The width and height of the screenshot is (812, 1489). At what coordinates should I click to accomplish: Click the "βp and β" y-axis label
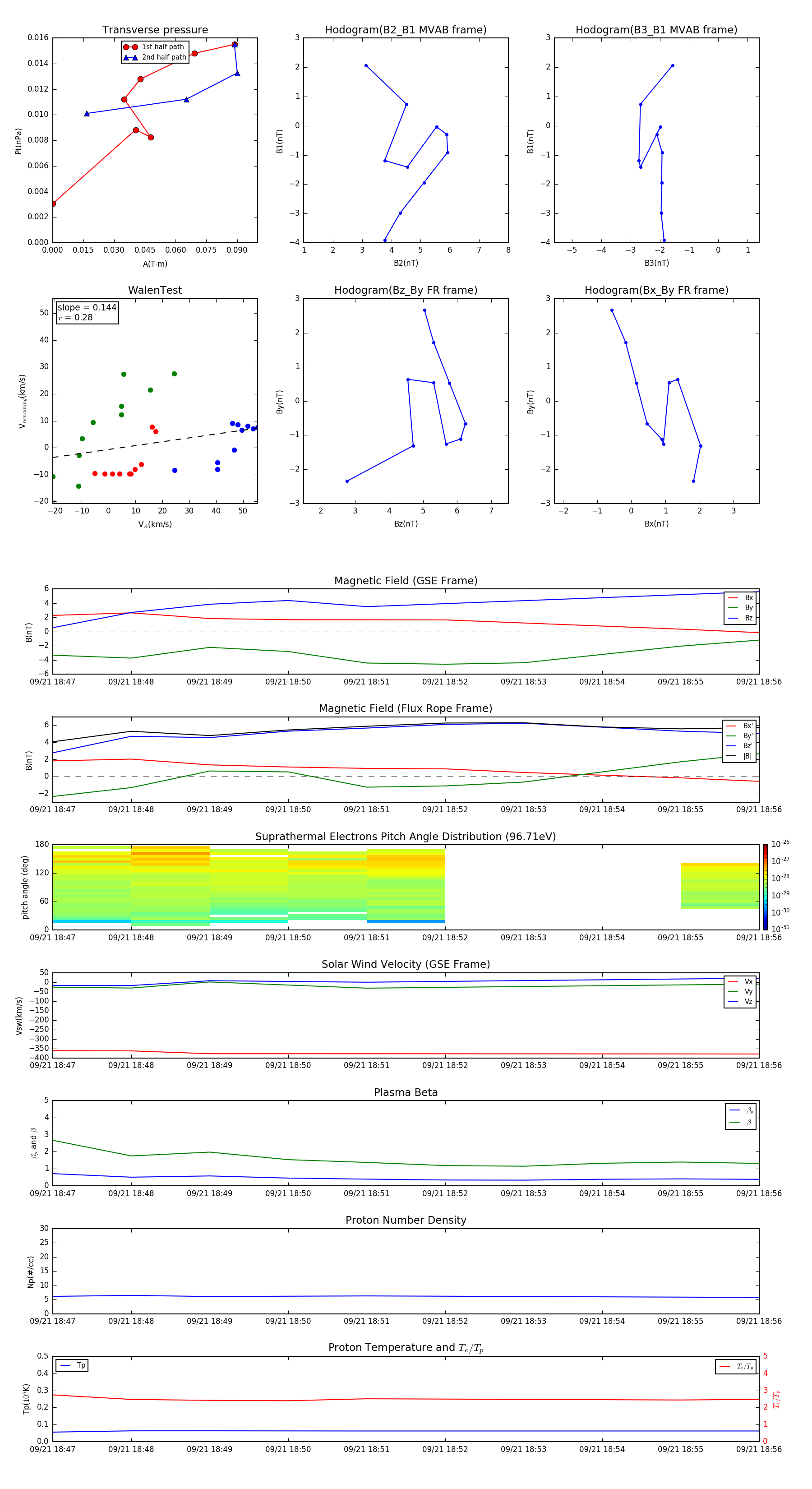point(33,1143)
